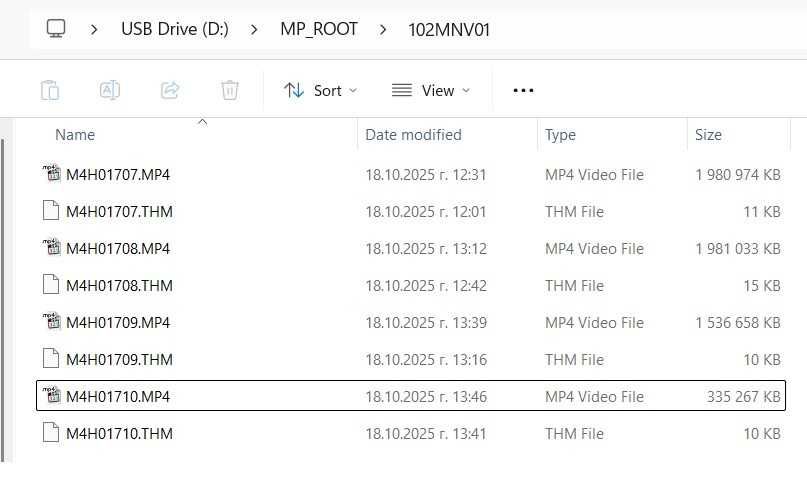Image resolution: width=807 pixels, height=478 pixels.
Task: Expand chevron after USB Drive (D:)
Action: tap(254, 29)
